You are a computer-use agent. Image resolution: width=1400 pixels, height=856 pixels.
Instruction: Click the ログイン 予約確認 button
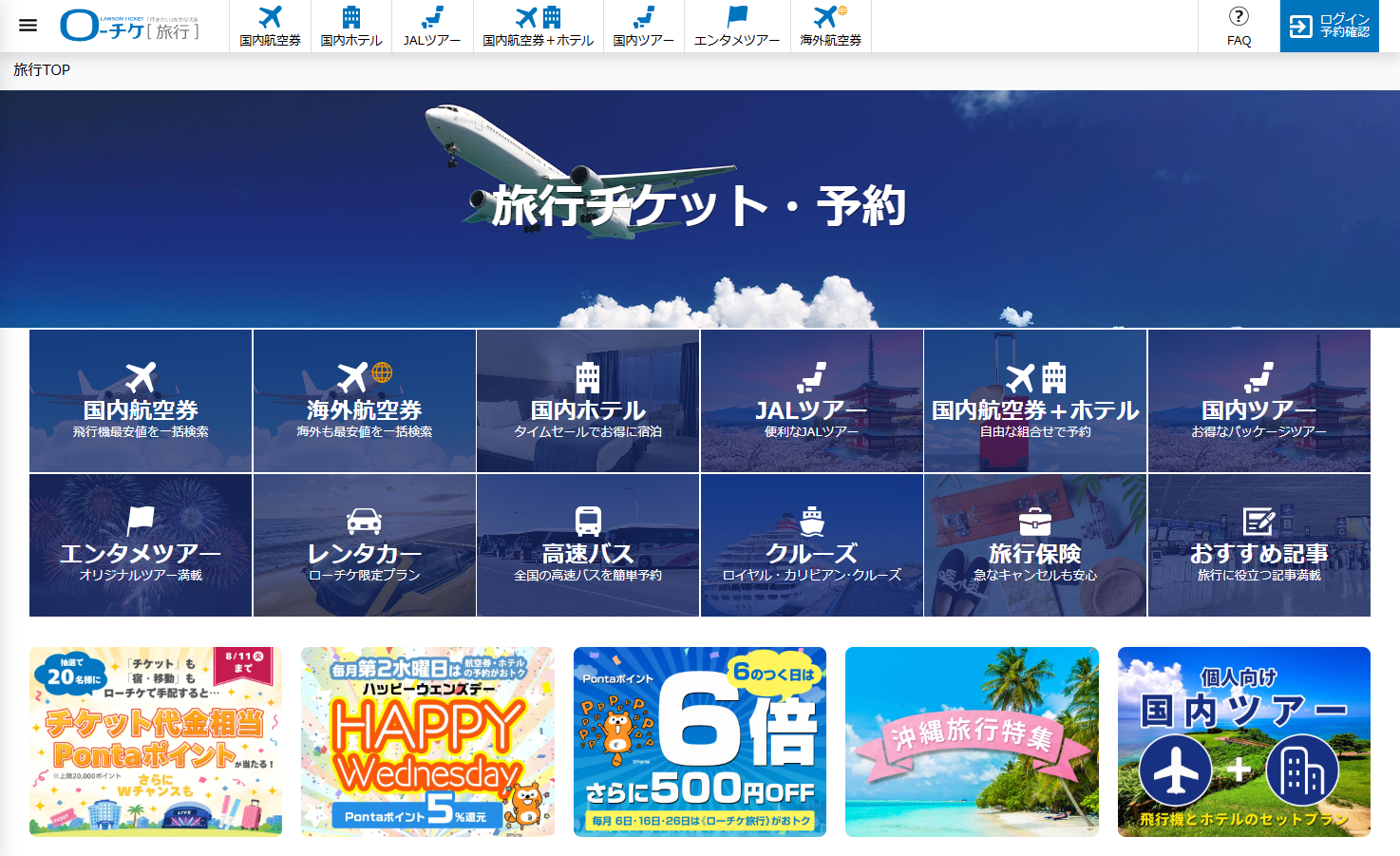pos(1330,26)
